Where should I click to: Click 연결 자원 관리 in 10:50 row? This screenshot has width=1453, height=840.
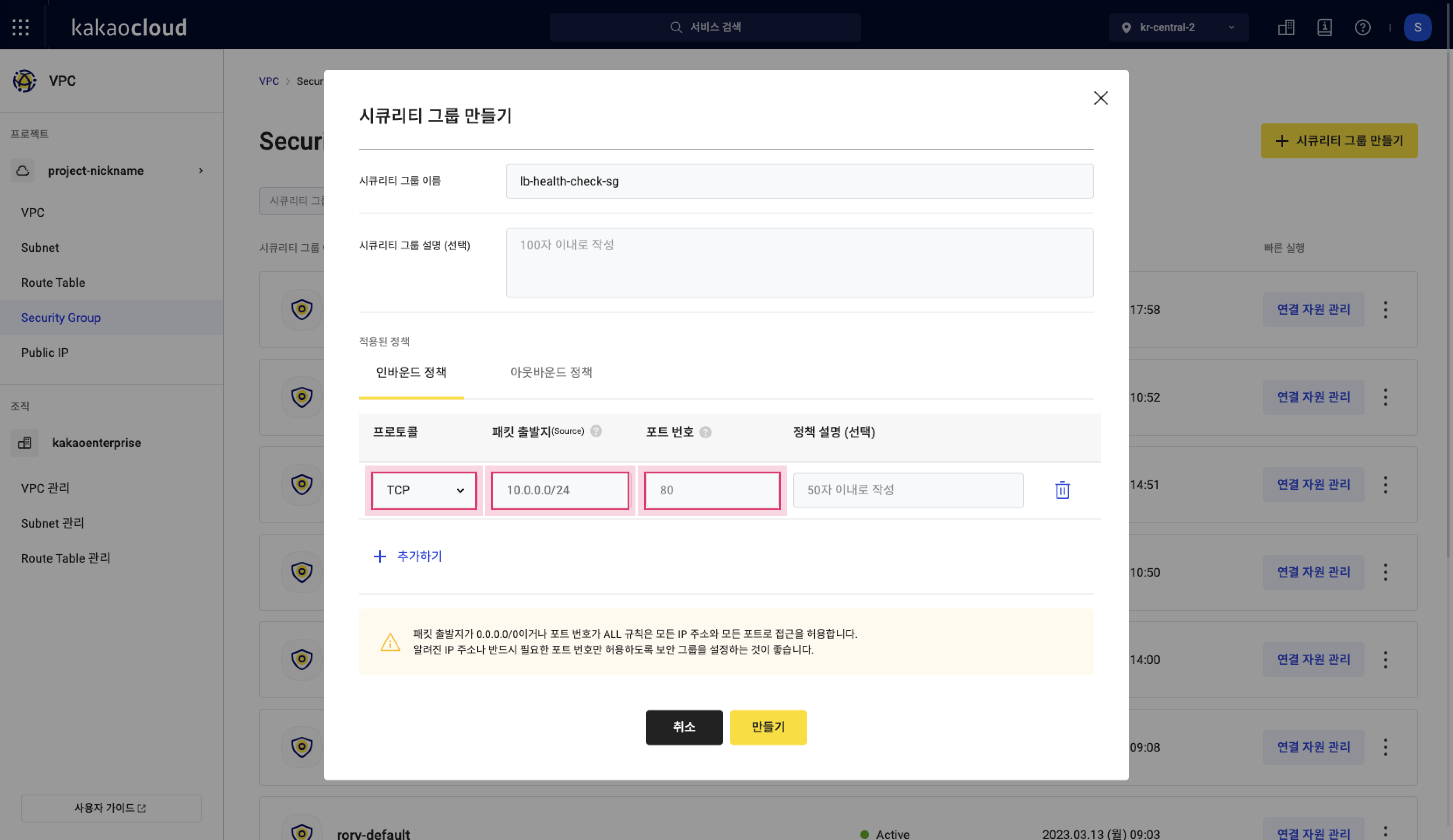click(x=1313, y=572)
